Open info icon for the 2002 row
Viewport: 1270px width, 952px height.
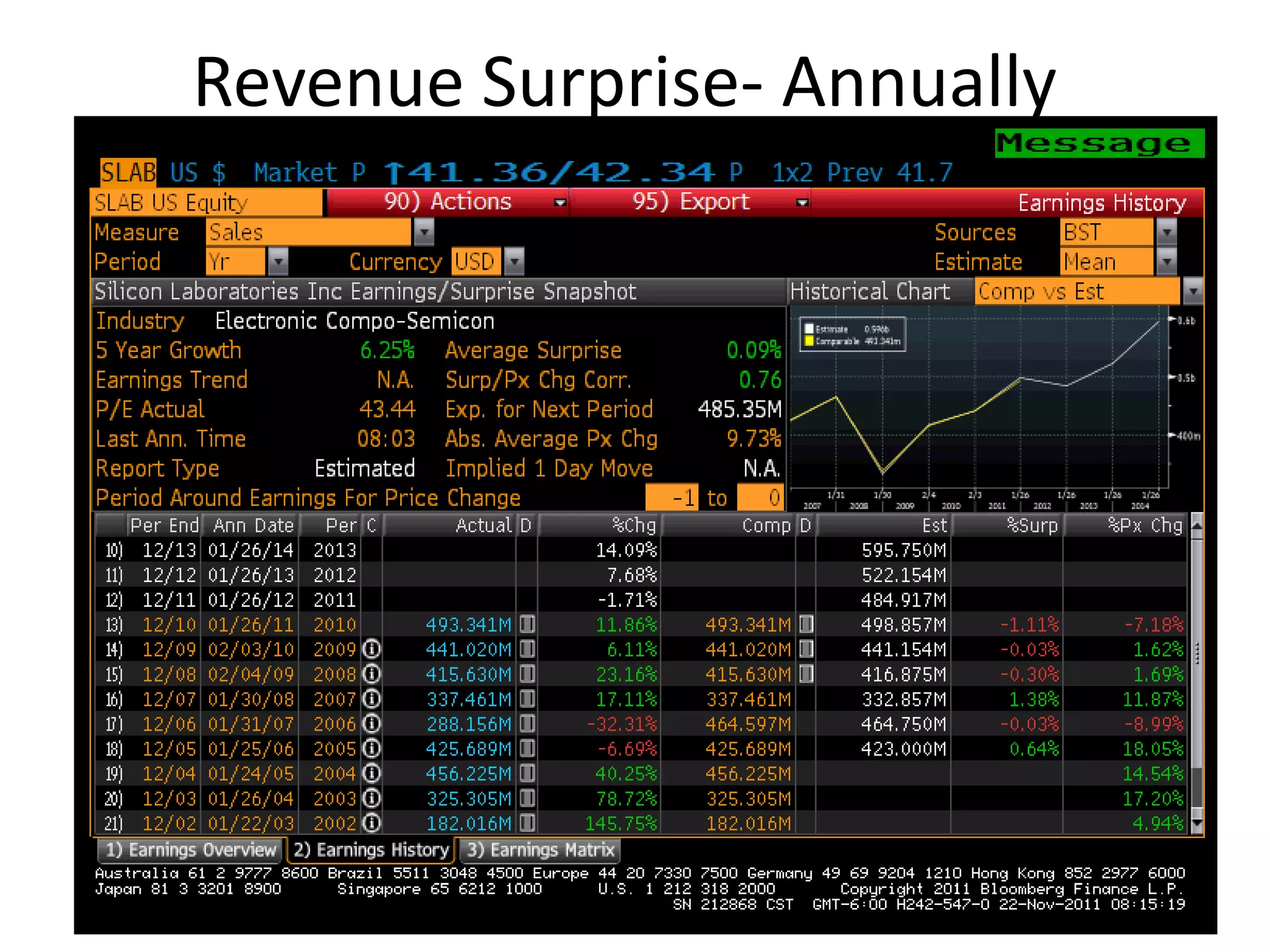coord(371,822)
